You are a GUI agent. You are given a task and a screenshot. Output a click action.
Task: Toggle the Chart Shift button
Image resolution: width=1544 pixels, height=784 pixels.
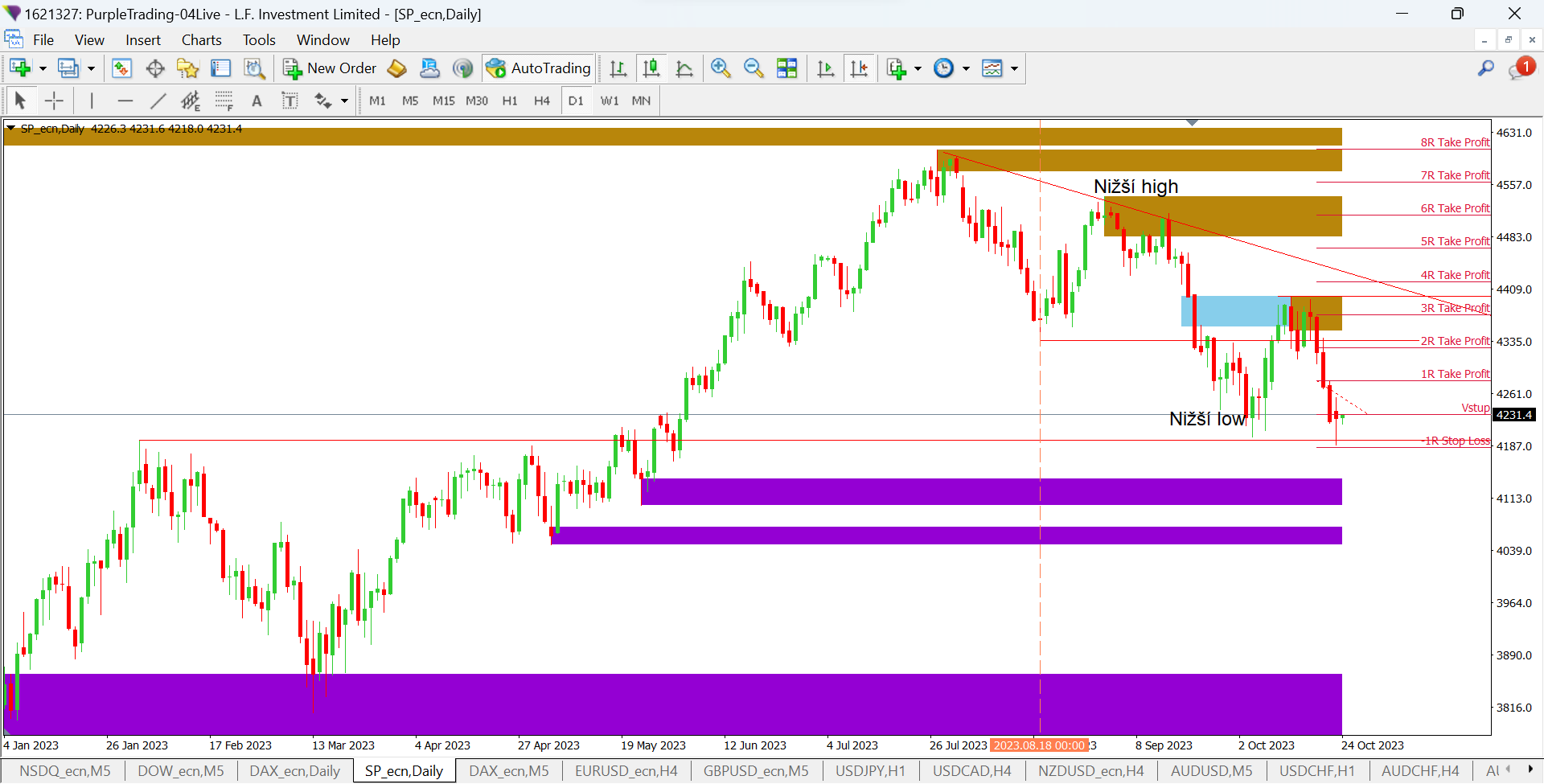click(x=859, y=68)
